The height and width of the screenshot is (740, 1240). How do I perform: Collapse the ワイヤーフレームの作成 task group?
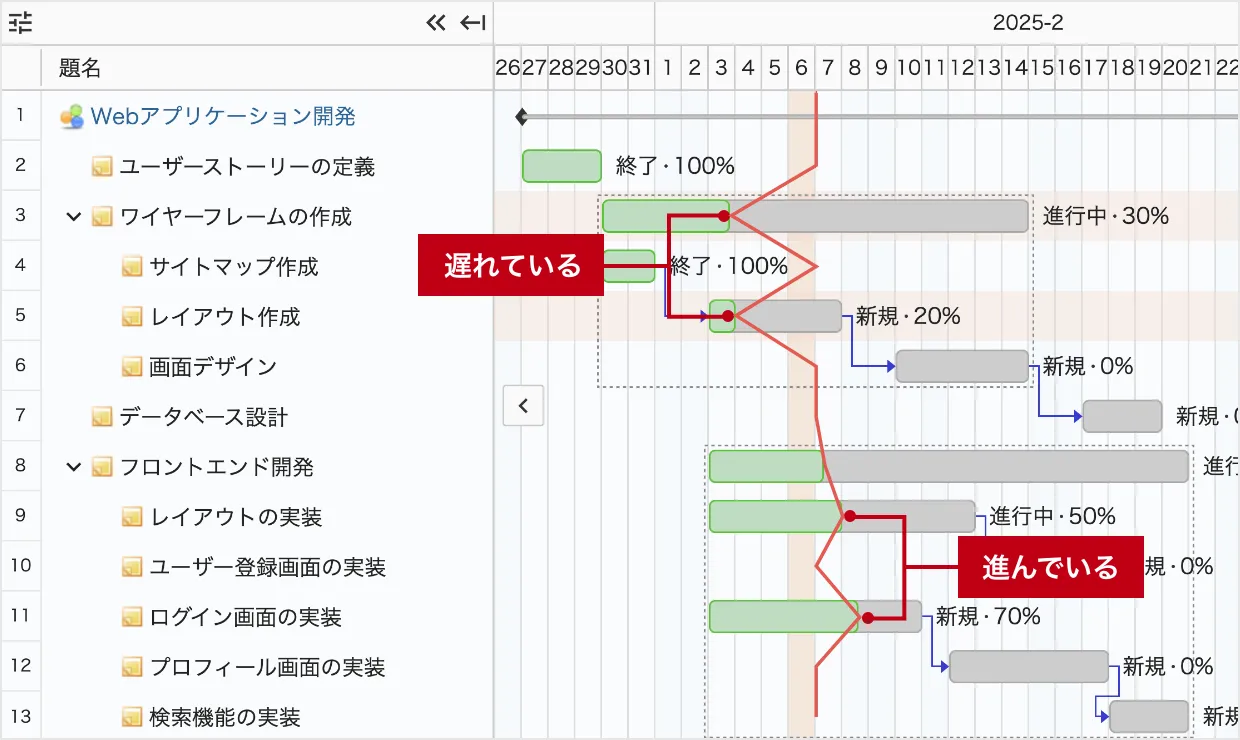pyautogui.click(x=73, y=217)
